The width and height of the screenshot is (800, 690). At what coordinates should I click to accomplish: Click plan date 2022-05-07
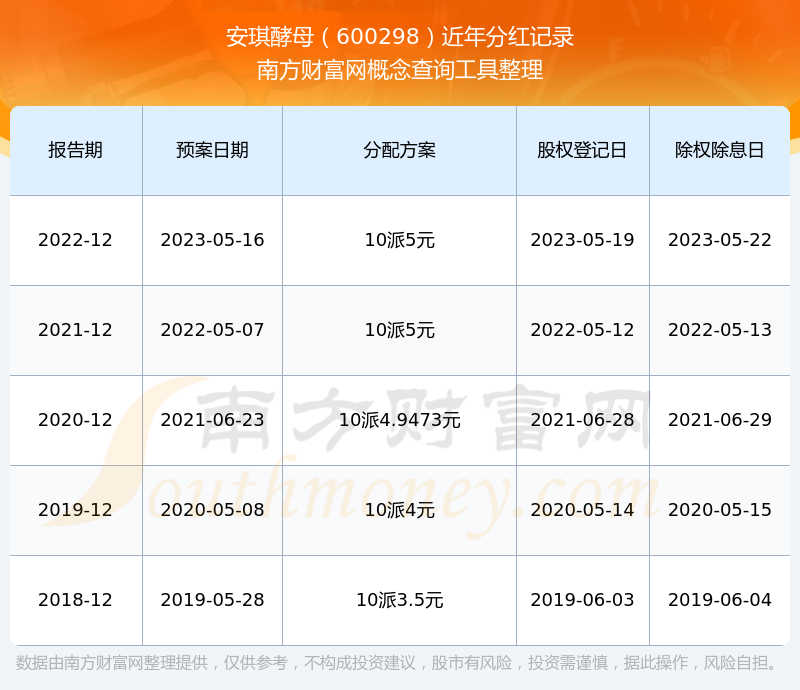(x=212, y=330)
